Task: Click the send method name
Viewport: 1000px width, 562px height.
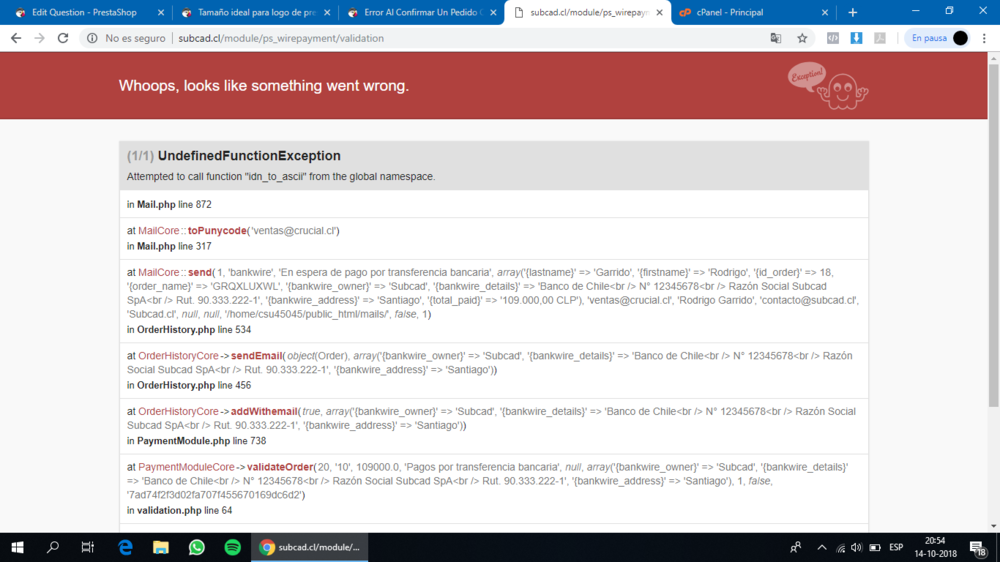Action: pos(200,272)
